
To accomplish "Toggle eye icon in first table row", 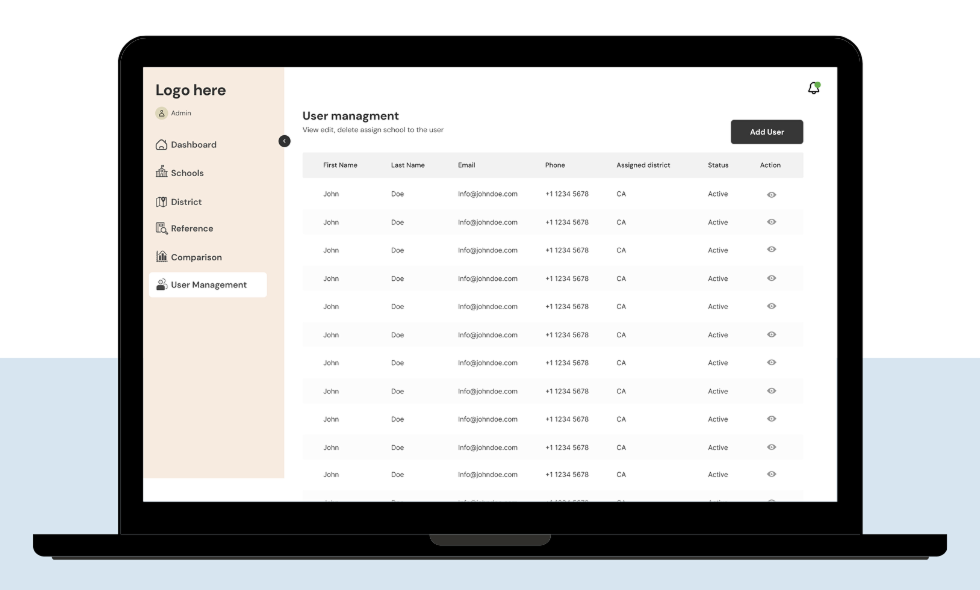I will 771,194.
